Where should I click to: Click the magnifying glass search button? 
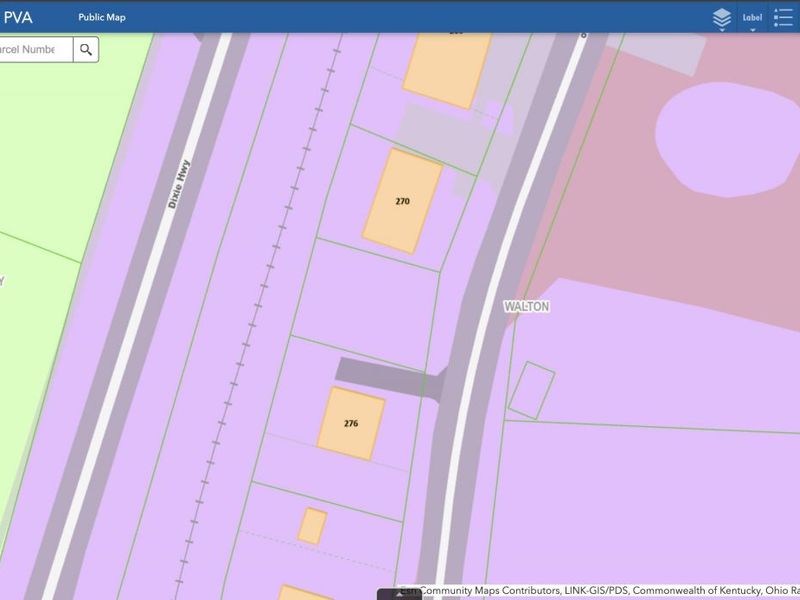[x=86, y=49]
